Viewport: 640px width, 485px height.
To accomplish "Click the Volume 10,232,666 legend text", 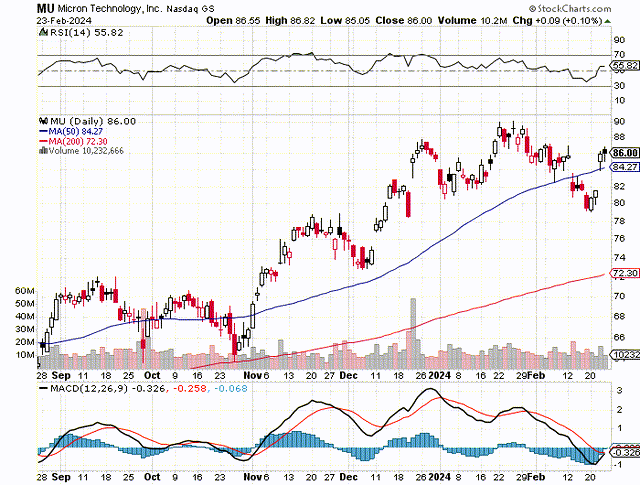I will (86, 151).
